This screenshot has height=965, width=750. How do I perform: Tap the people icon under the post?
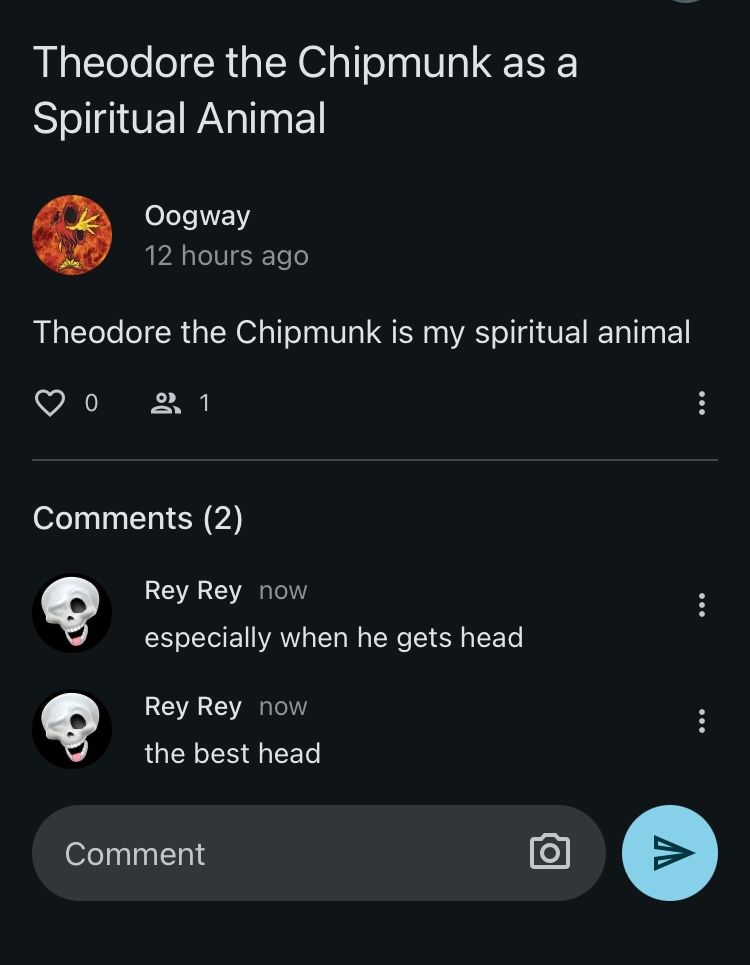[165, 403]
